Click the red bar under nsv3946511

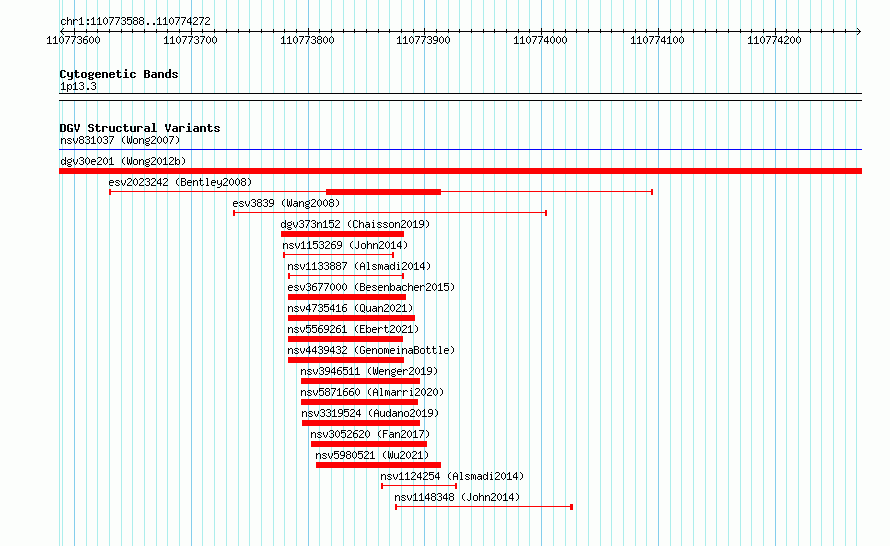tap(360, 381)
